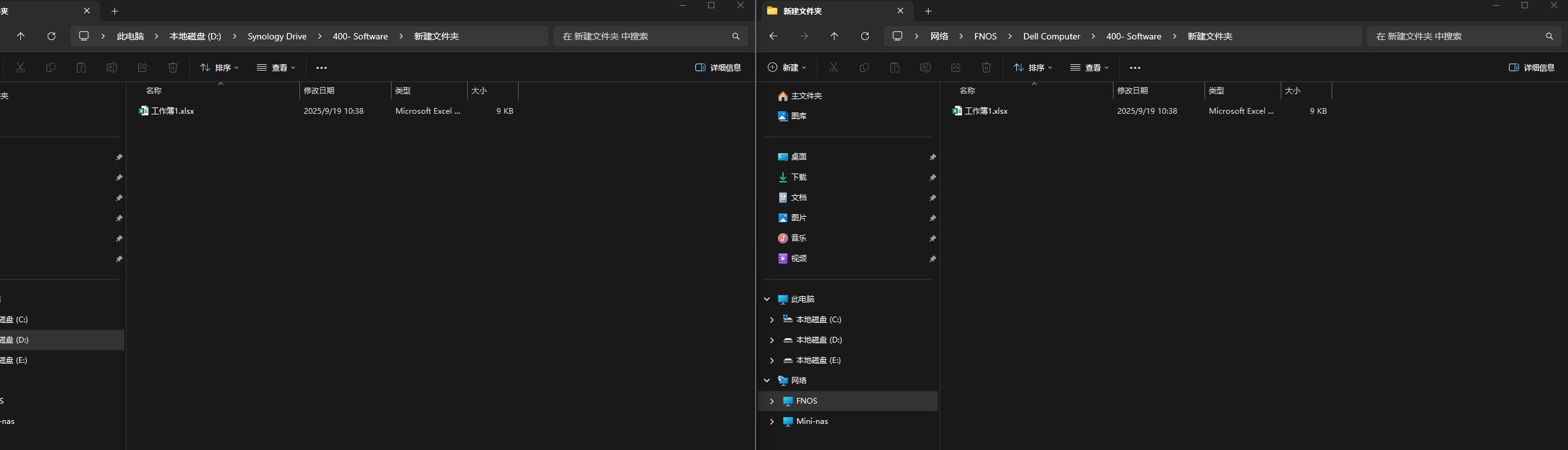
Task: Open 新建 dropdown in right window
Action: pos(787,67)
